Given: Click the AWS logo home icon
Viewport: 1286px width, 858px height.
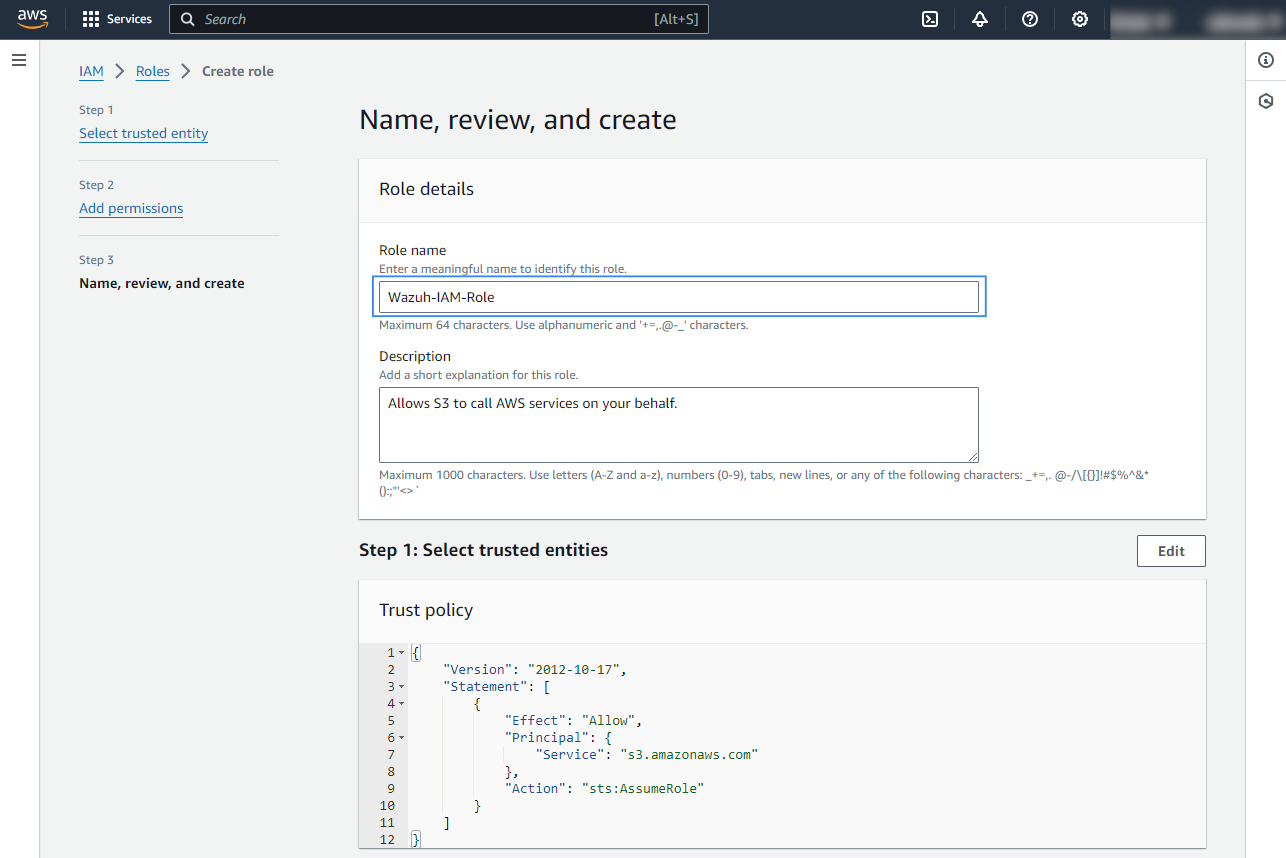Looking at the screenshot, I should (x=32, y=19).
